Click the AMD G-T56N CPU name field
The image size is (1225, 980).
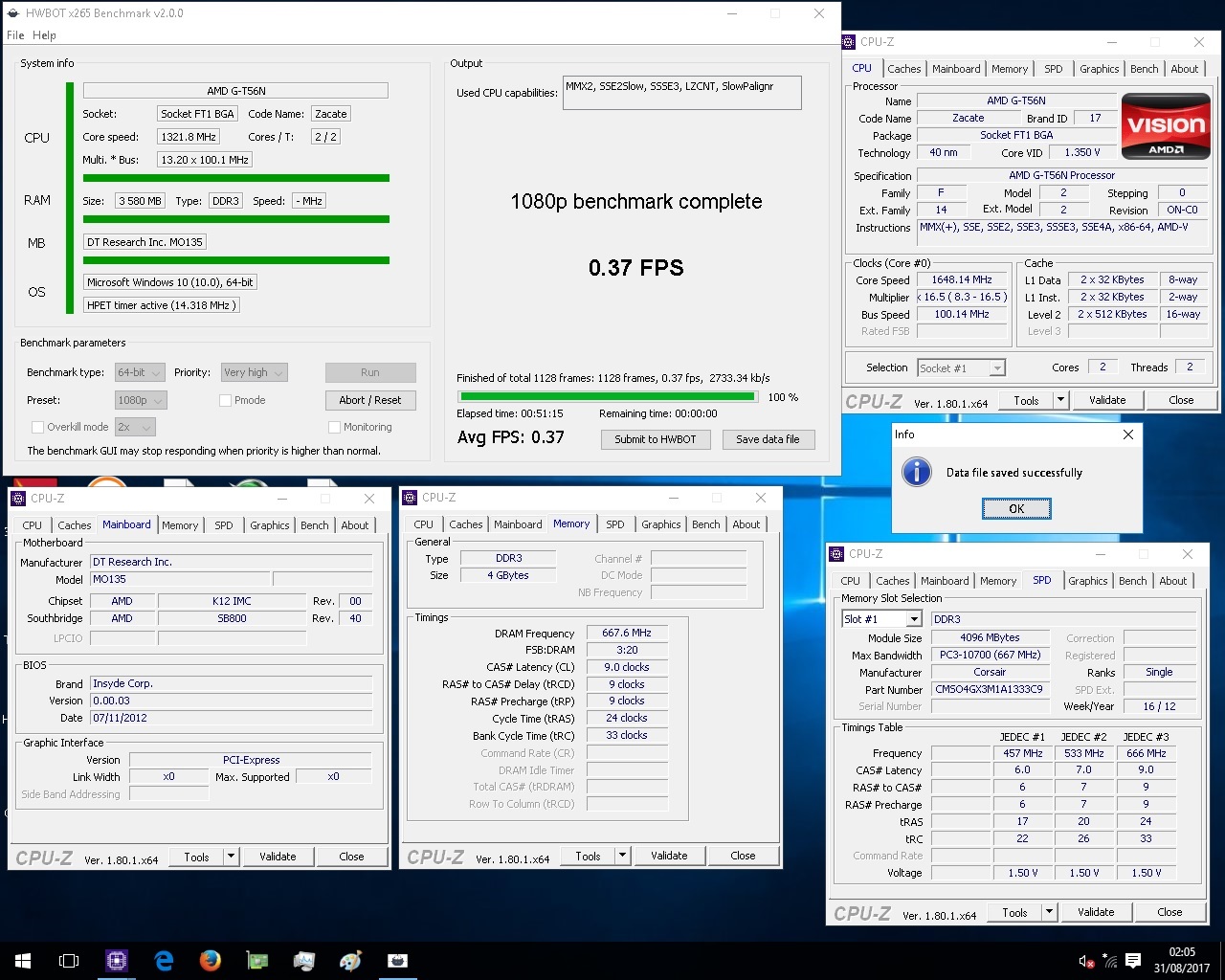click(235, 91)
